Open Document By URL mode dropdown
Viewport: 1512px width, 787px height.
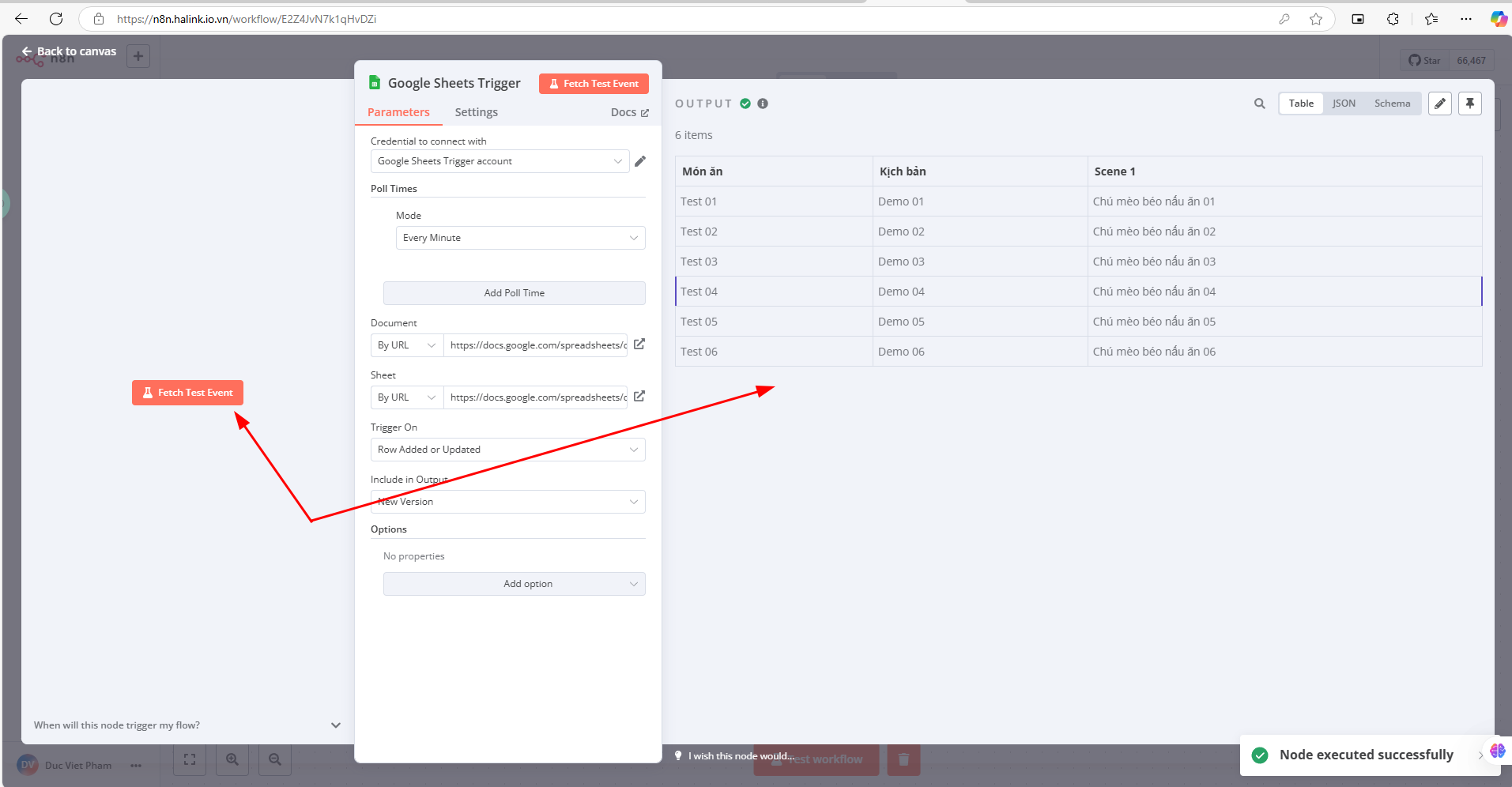tap(407, 345)
